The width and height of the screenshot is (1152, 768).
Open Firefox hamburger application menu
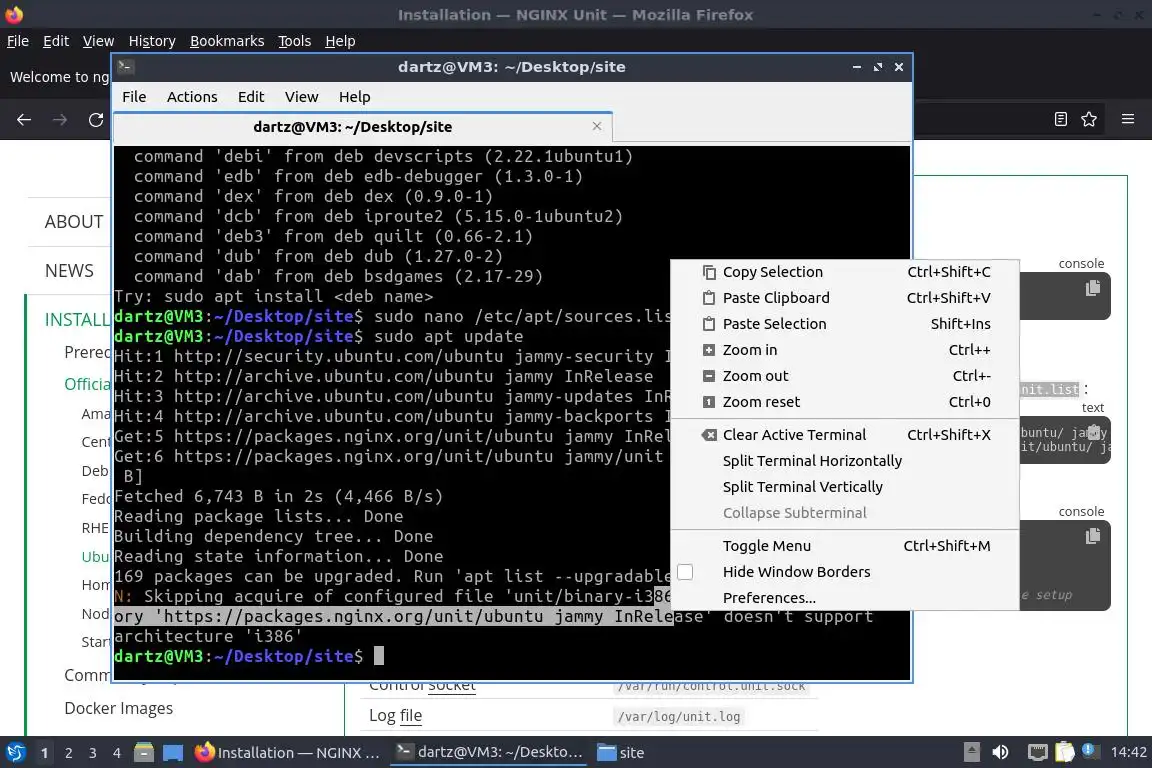pos(1128,119)
